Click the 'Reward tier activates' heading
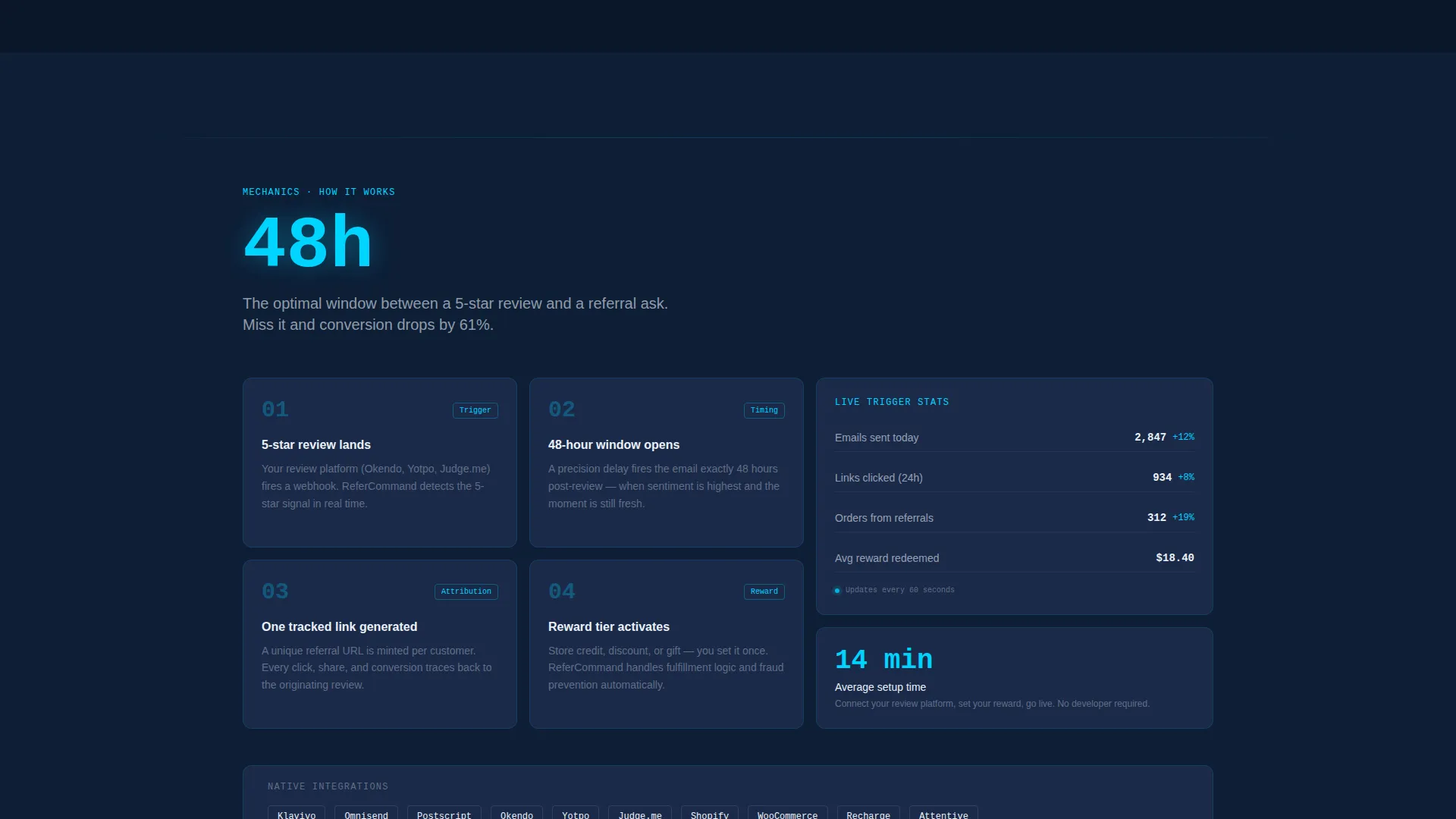Screen dimensions: 1456x819 (x=609, y=627)
